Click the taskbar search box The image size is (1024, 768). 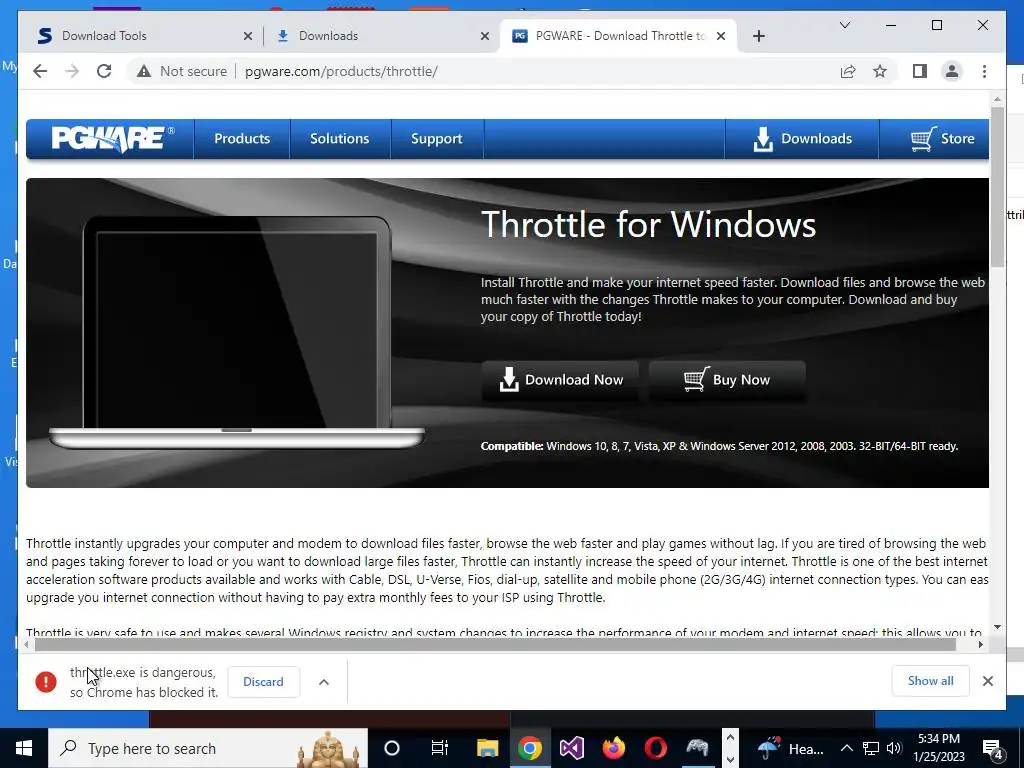coord(208,748)
